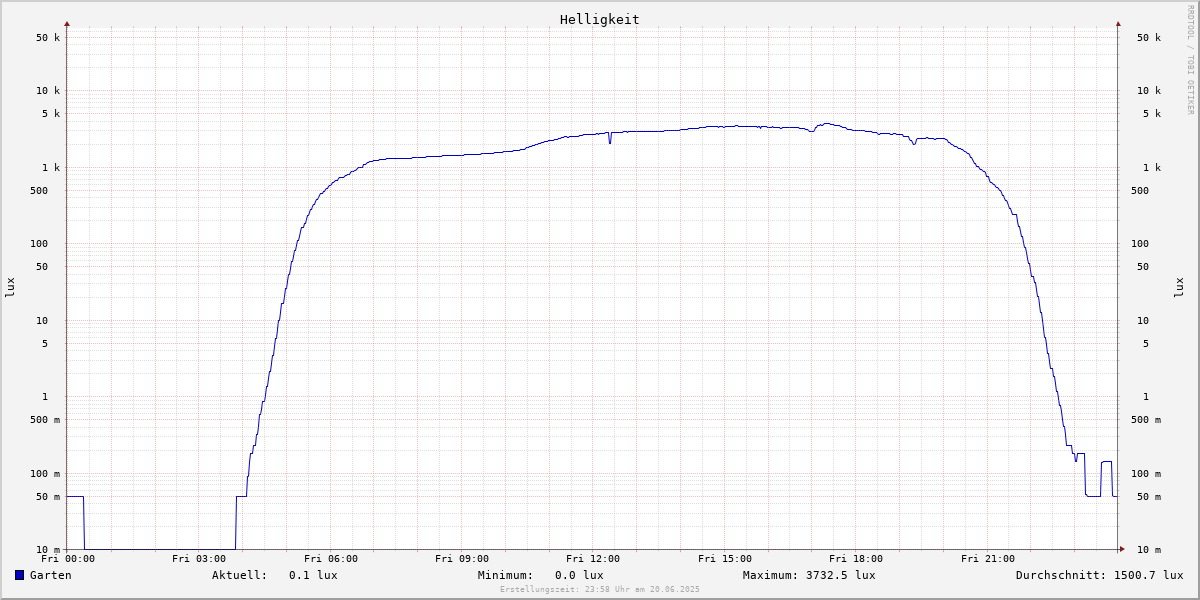
Task: Click the Fri 12:00 time axis label
Action: 593,559
